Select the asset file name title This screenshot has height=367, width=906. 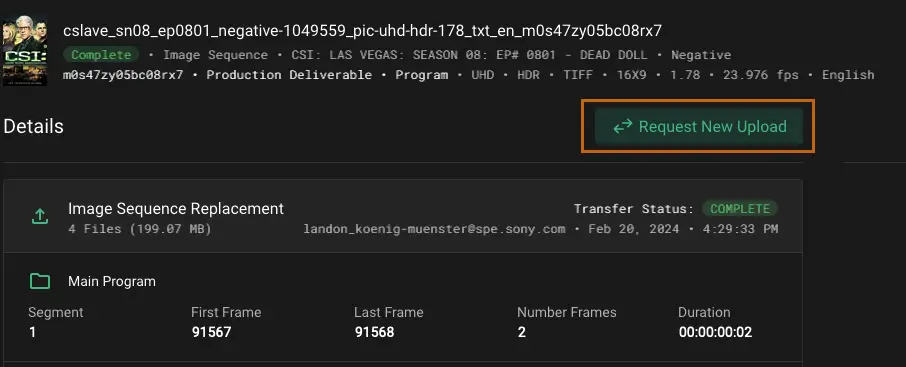(362, 31)
